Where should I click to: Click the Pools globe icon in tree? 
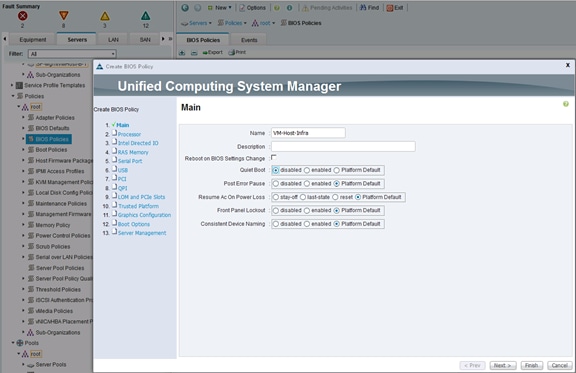20,343
